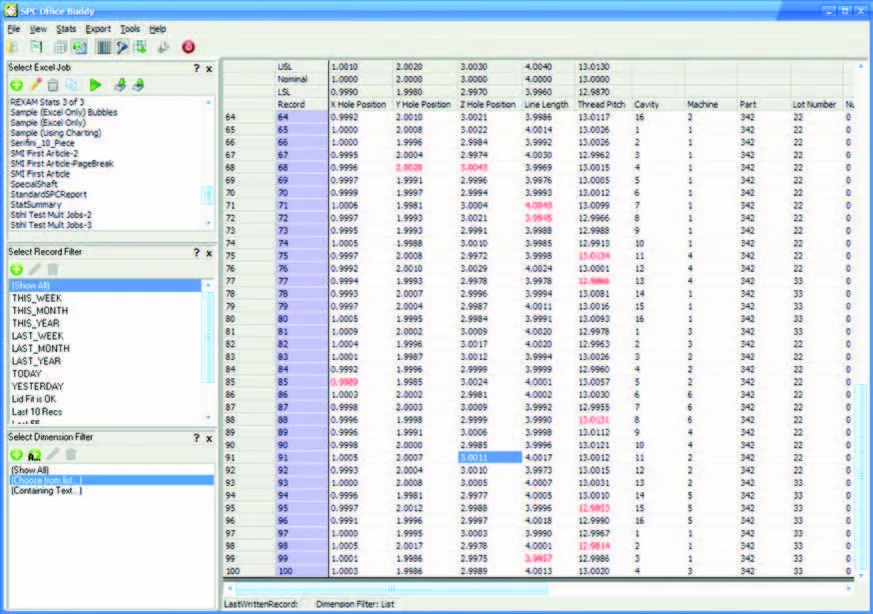Open help for Select Excel Job panel
Screen dimensions: 873x614
click(x=197, y=68)
